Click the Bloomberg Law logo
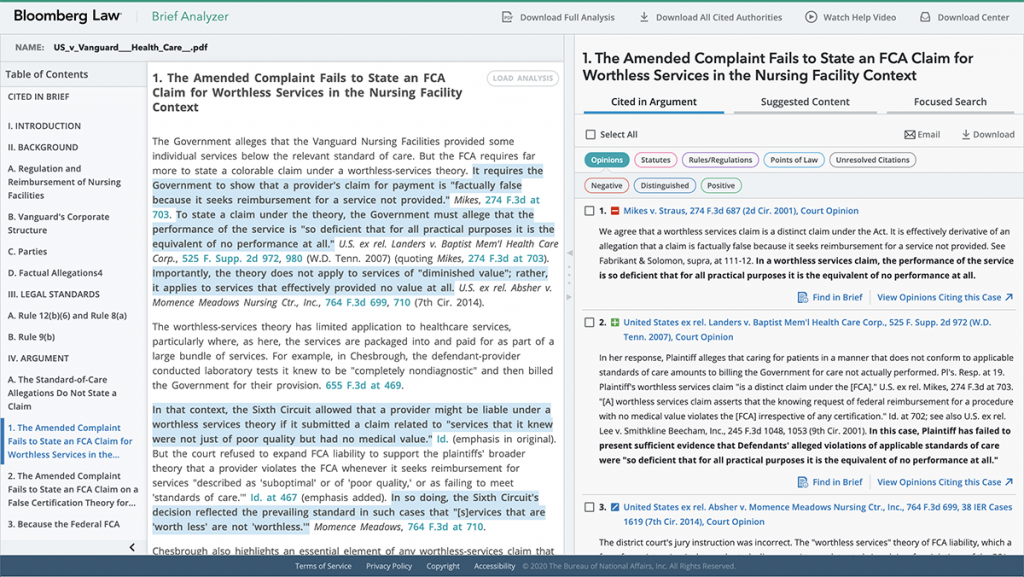The height and width of the screenshot is (577, 1024). point(67,16)
